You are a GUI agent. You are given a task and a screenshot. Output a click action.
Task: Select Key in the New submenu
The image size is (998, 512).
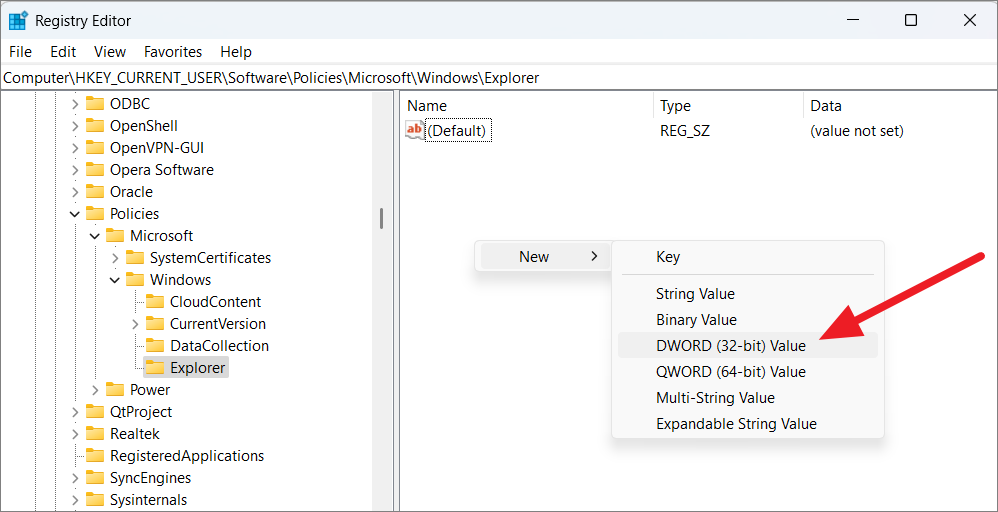pyautogui.click(x=668, y=257)
